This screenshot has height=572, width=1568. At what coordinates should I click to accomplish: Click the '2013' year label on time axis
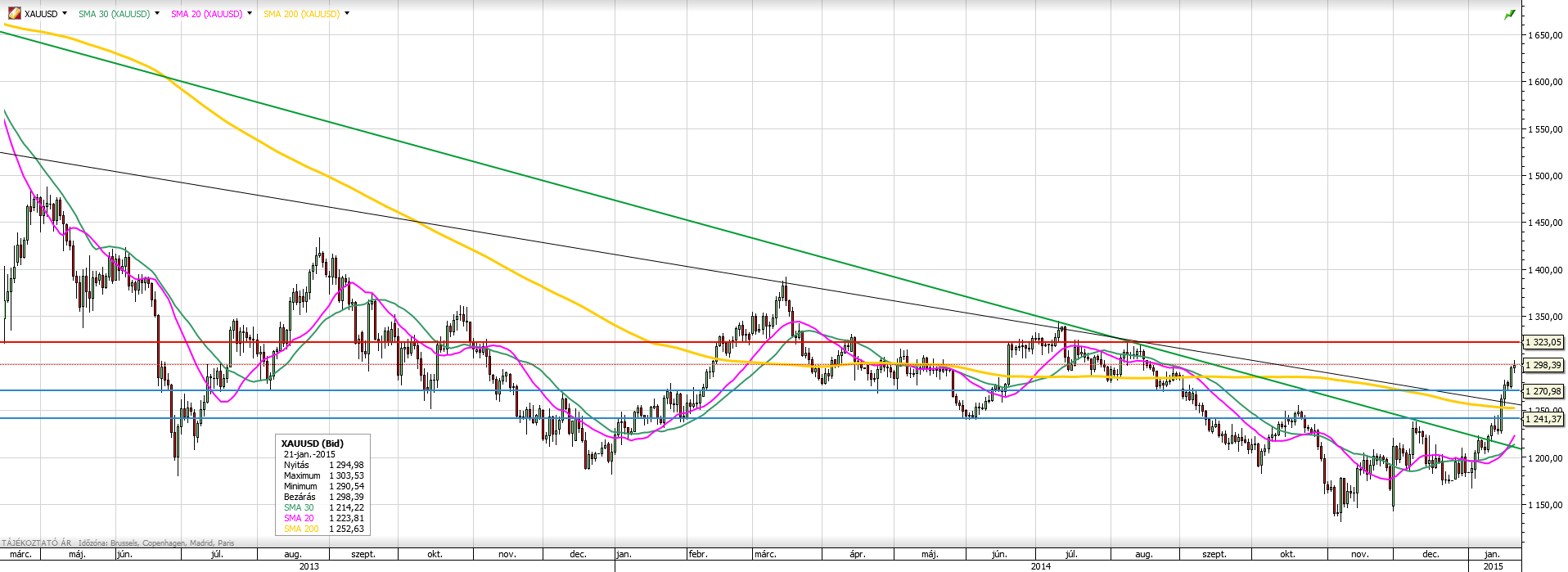point(309,566)
